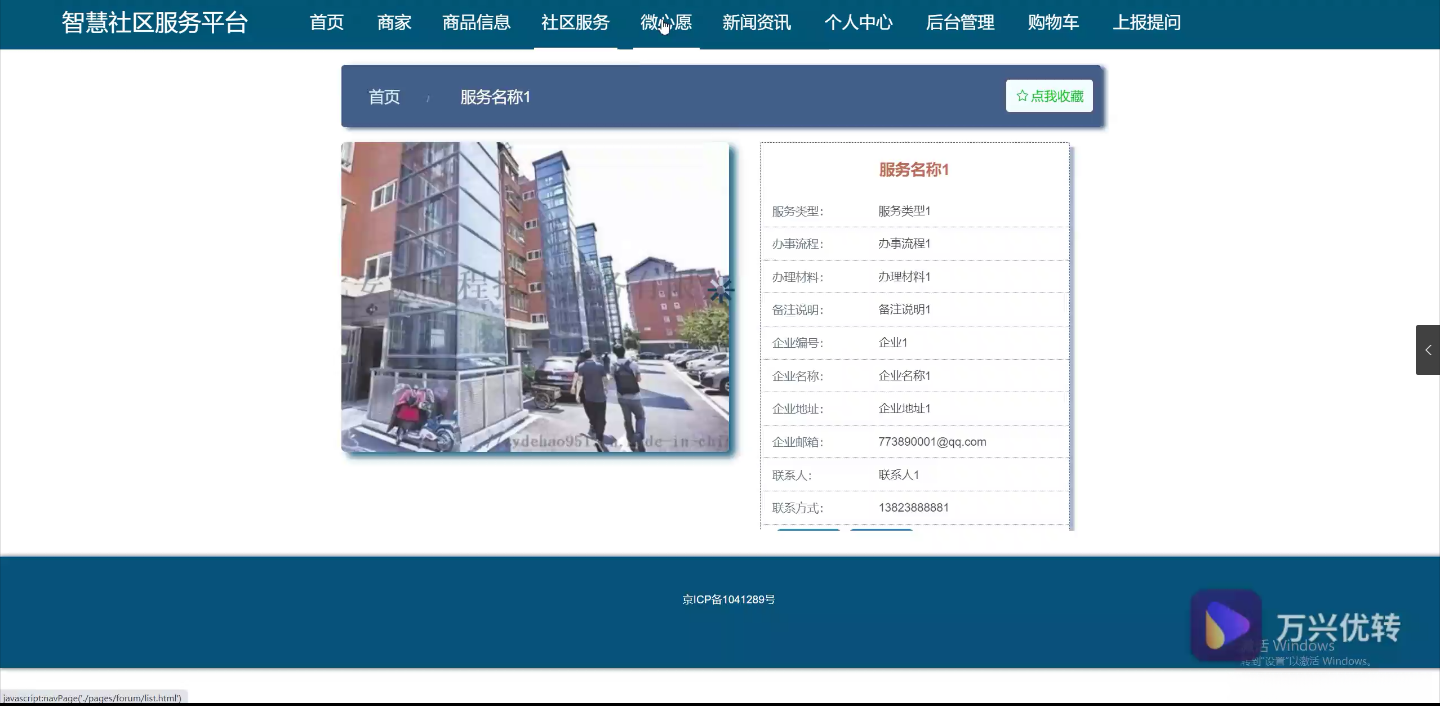This screenshot has width=1440, height=706.
Task: Click the 智慧社区服务平台 site title
Action: (x=154, y=22)
